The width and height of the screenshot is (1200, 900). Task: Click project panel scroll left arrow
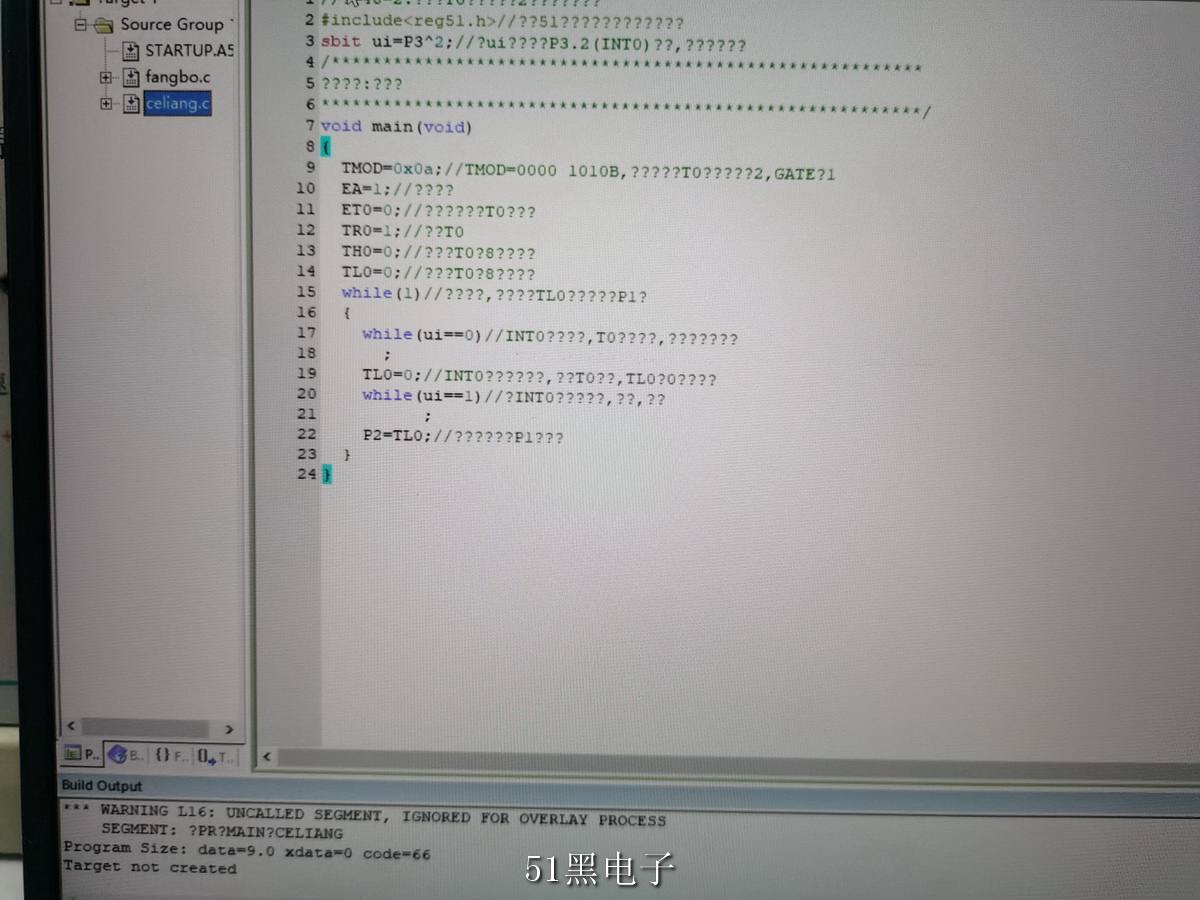(x=71, y=727)
